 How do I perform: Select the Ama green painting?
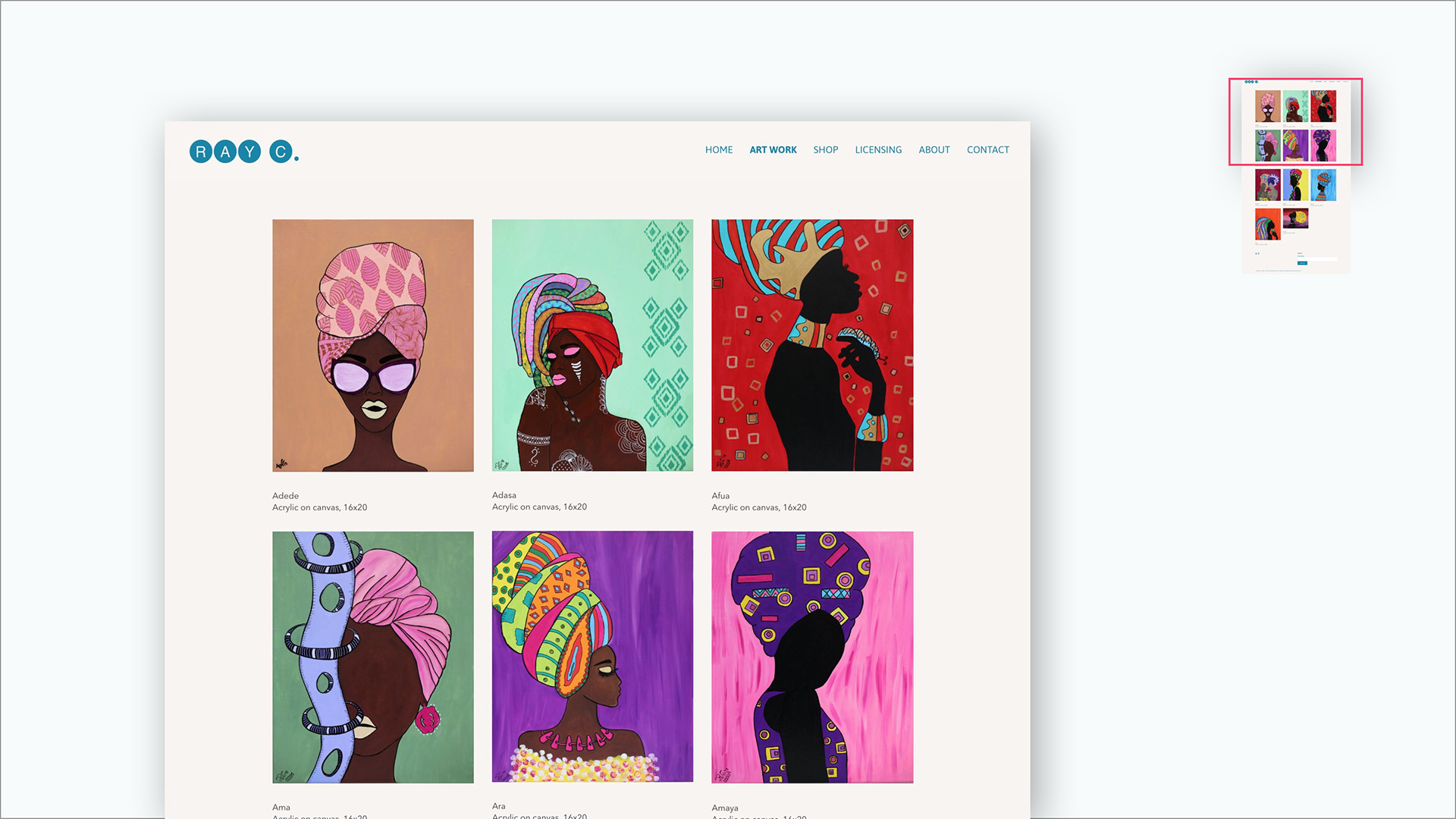373,657
